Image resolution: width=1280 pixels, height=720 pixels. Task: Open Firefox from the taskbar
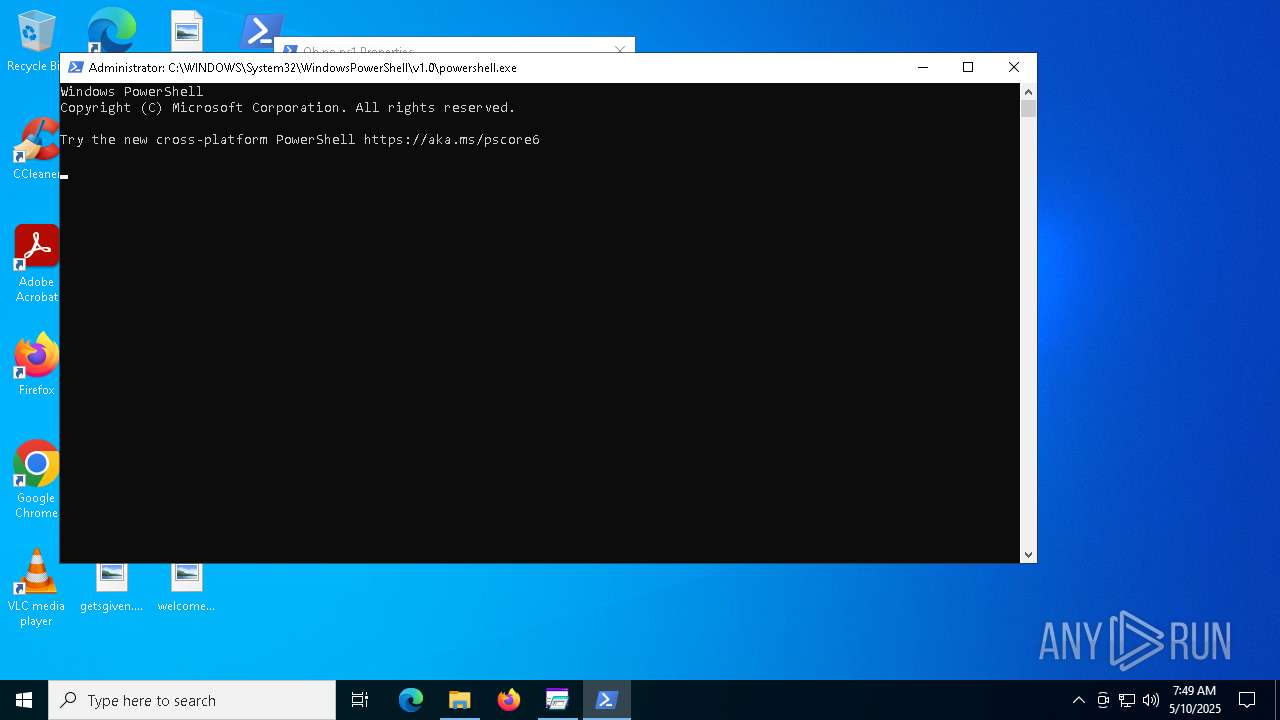(509, 700)
